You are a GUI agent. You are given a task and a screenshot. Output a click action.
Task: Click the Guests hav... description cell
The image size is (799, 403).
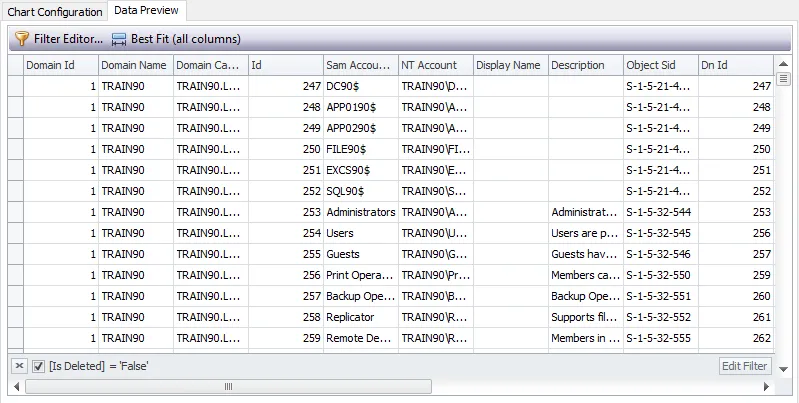[585, 254]
